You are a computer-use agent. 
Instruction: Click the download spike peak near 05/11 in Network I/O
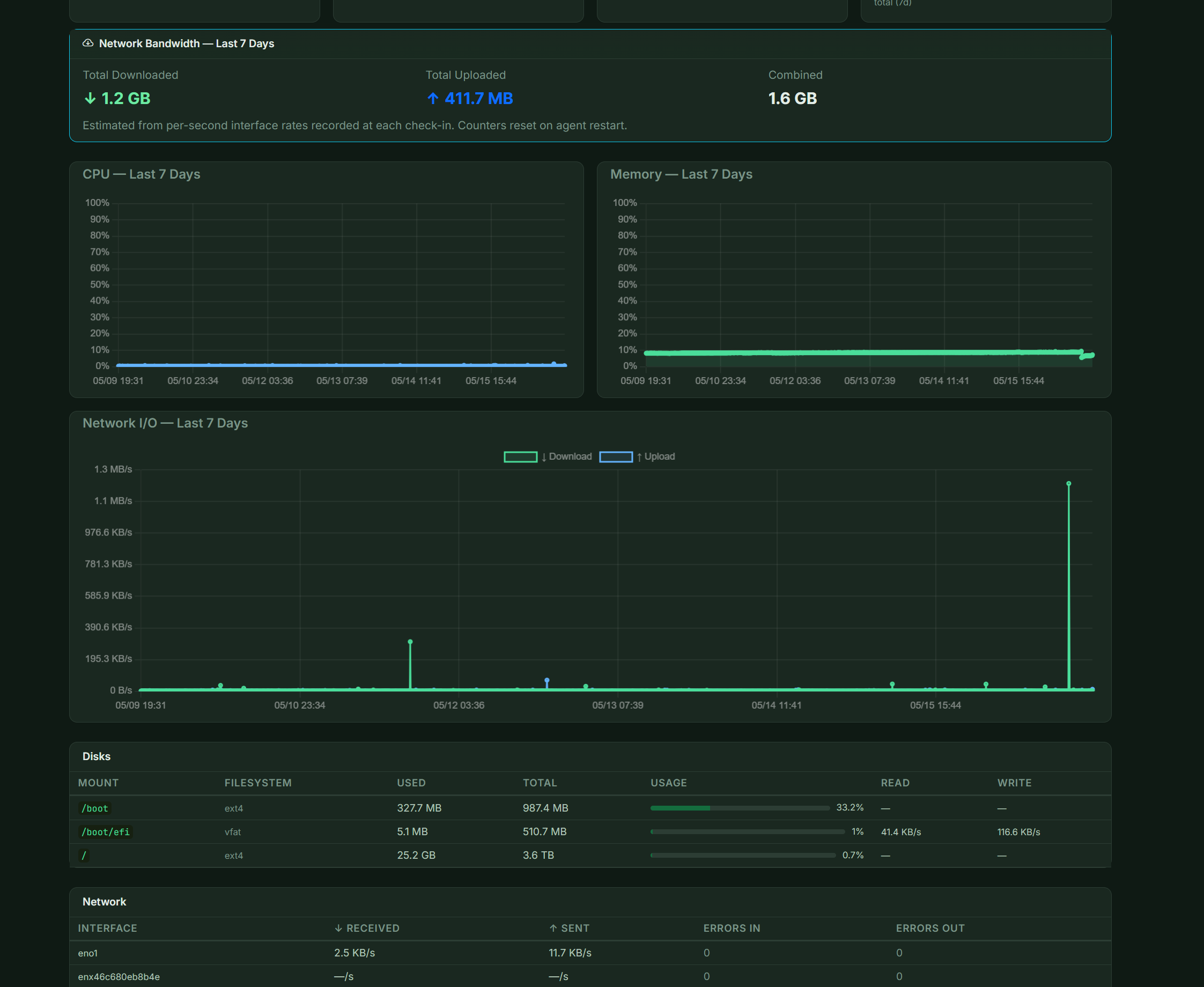tap(410, 642)
